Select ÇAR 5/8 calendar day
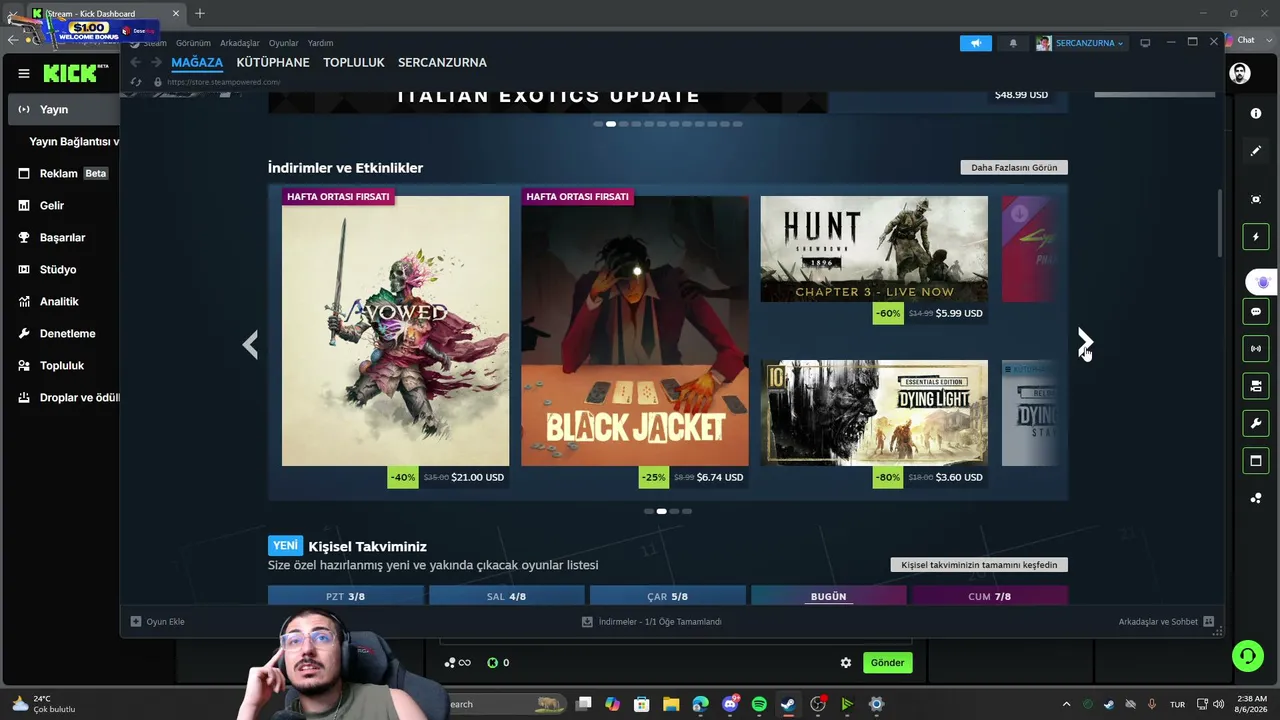 667,596
